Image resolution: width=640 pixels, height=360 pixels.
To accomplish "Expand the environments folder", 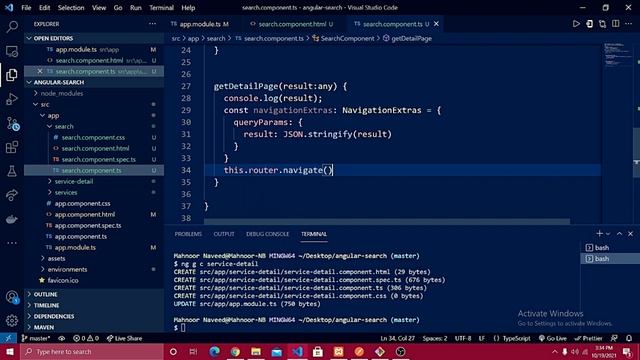I will pos(67,269).
